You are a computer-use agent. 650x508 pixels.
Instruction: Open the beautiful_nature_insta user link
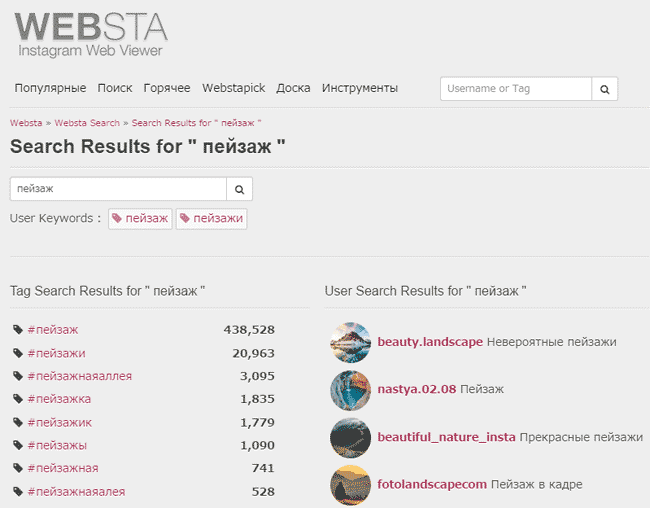coord(446,437)
